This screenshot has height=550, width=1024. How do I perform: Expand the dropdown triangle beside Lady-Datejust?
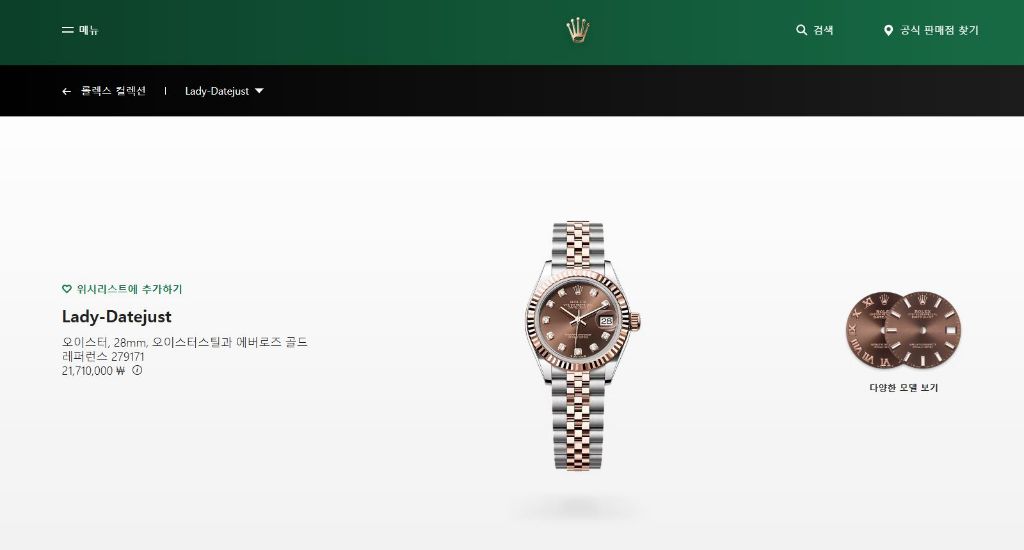pyautogui.click(x=259, y=91)
